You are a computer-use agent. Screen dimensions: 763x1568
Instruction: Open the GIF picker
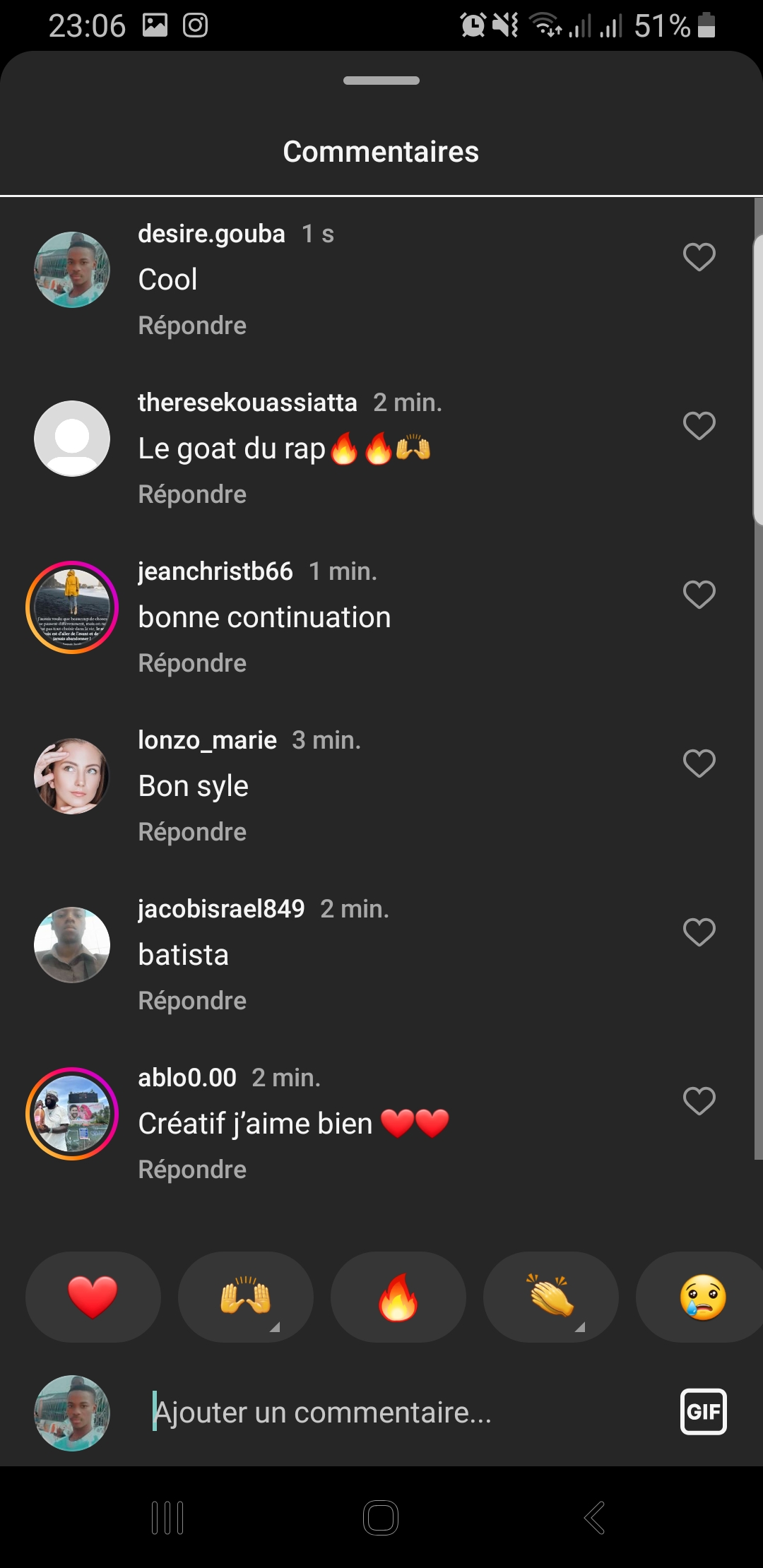pyautogui.click(x=703, y=1412)
